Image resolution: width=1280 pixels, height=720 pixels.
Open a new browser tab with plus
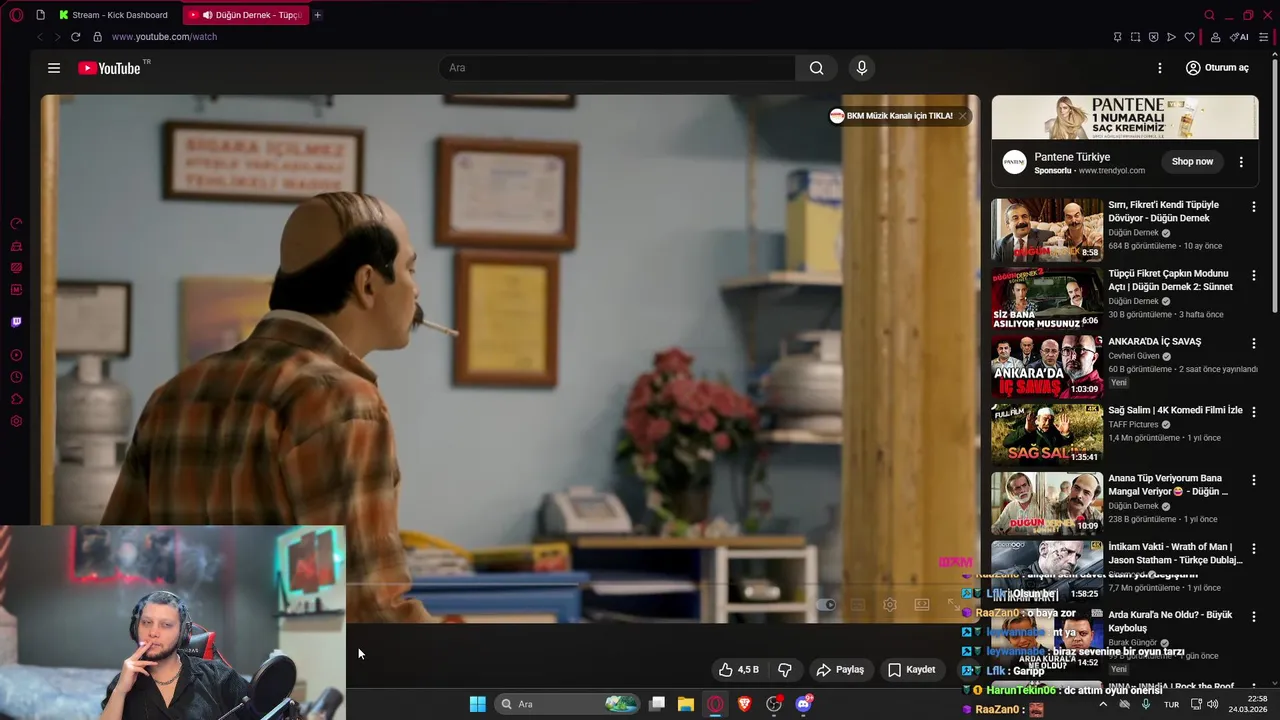(318, 15)
